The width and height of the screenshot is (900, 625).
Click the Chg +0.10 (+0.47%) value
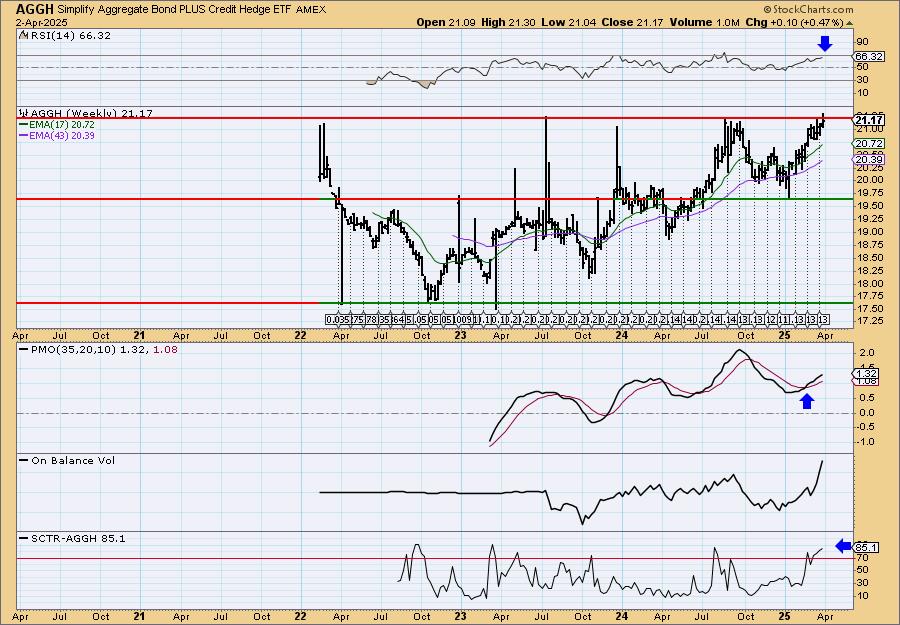794,22
